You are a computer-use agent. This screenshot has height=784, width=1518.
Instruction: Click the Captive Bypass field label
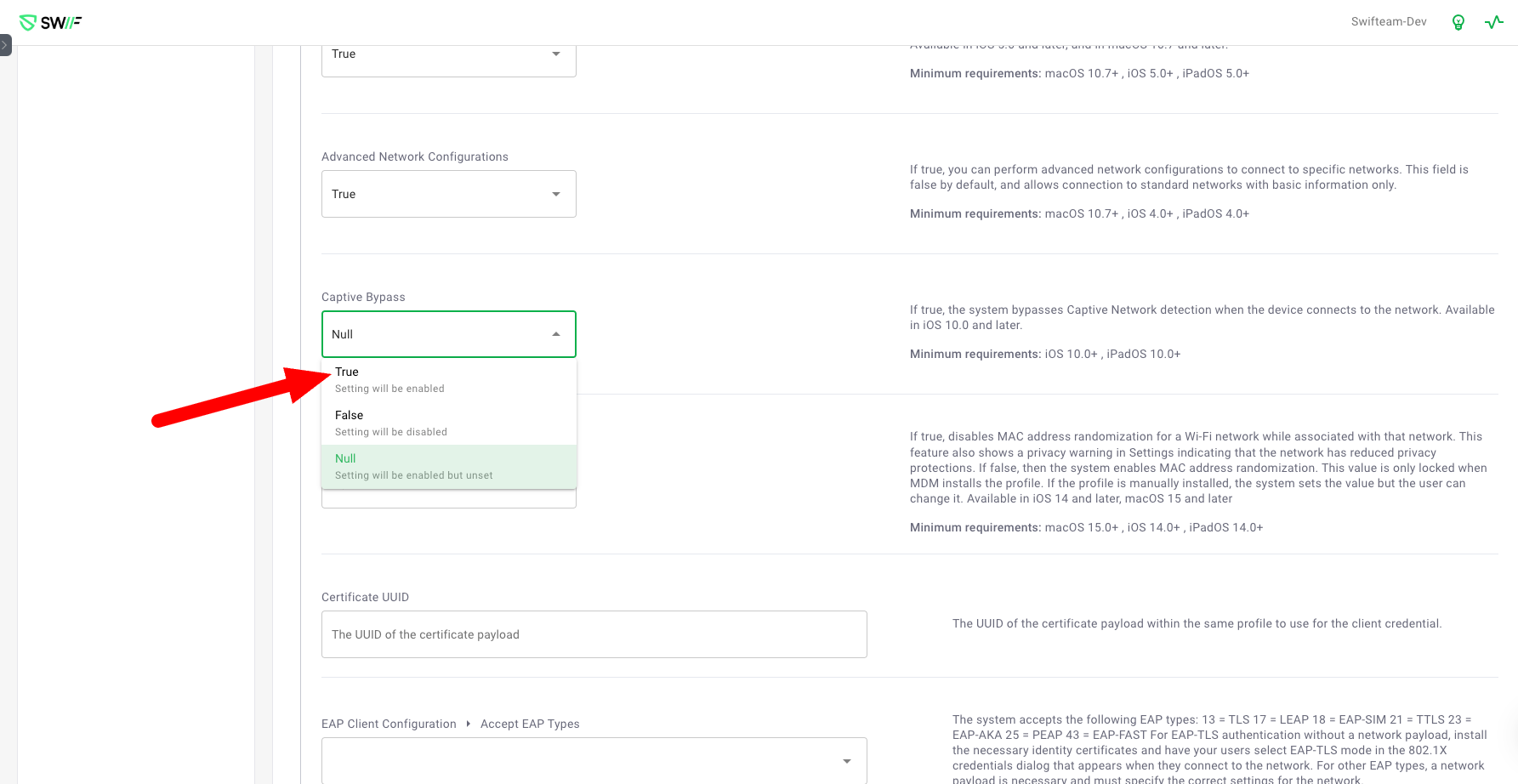[363, 297]
